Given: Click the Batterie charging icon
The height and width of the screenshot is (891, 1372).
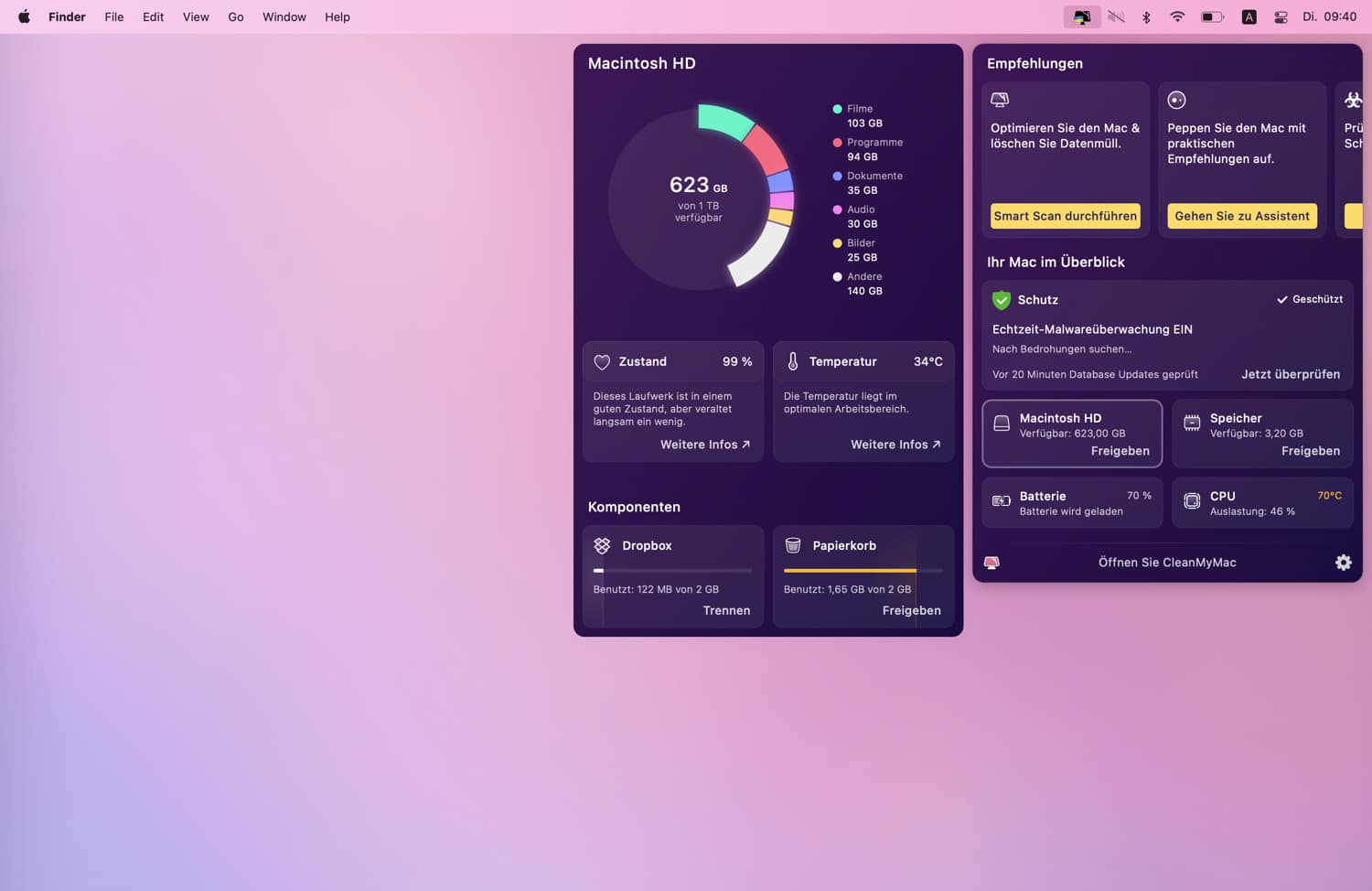Looking at the screenshot, I should 1002,501.
